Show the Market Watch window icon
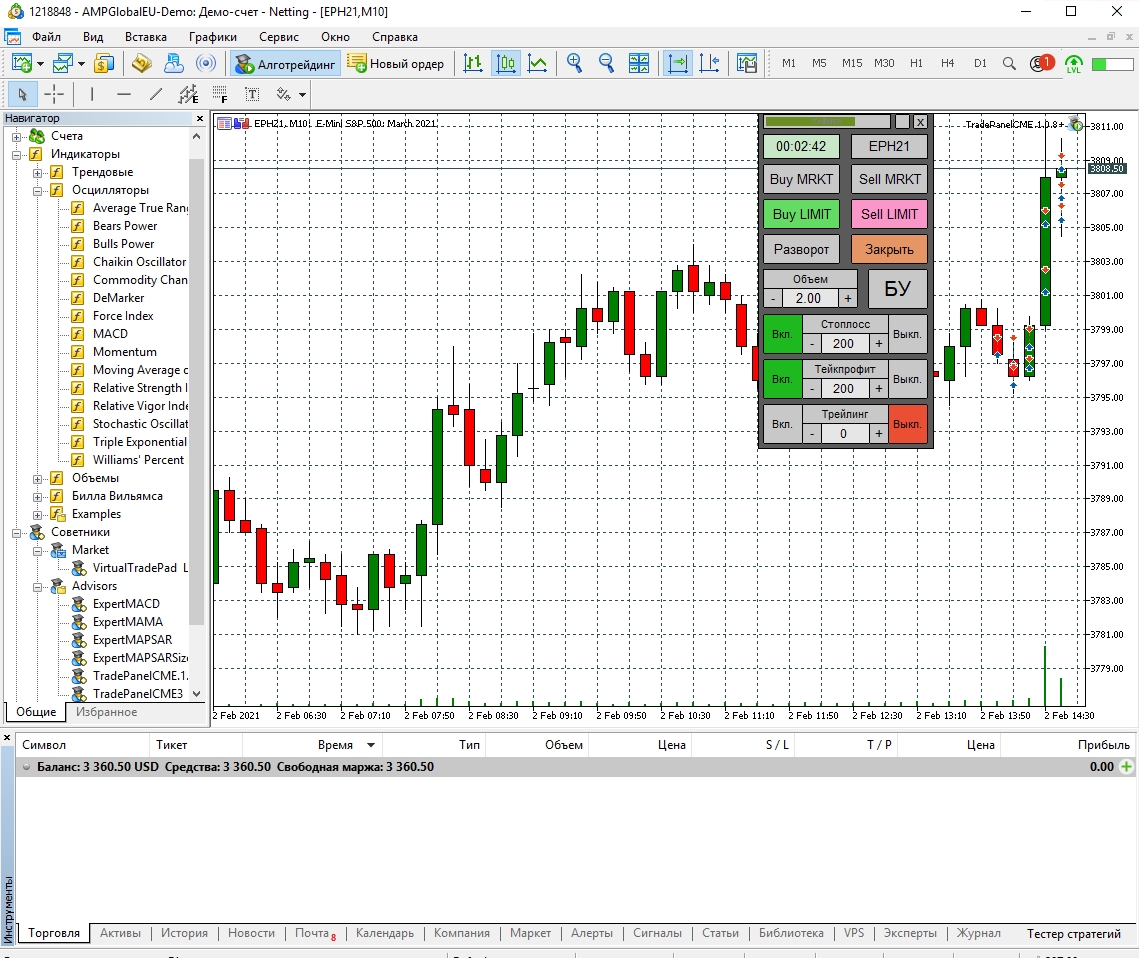Image resolution: width=1139 pixels, height=958 pixels. 104,64
